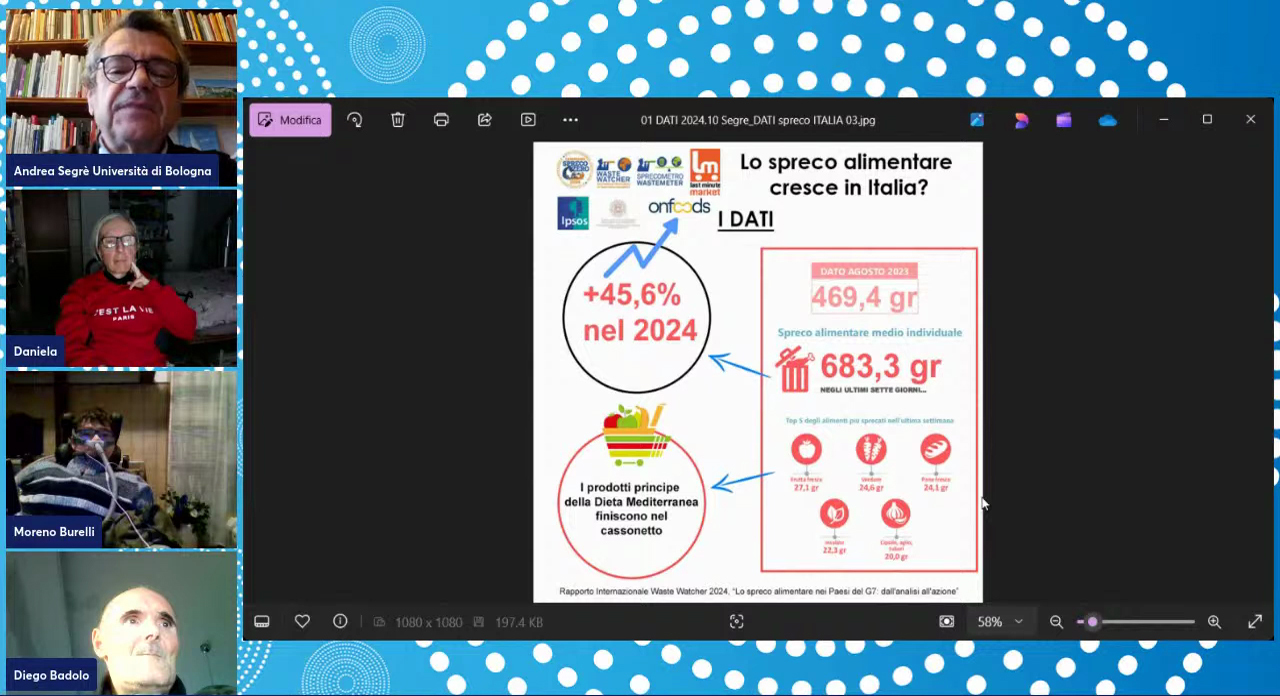Launch the purple Clipchamp icon
The width and height of the screenshot is (1280, 696).
[1064, 120]
